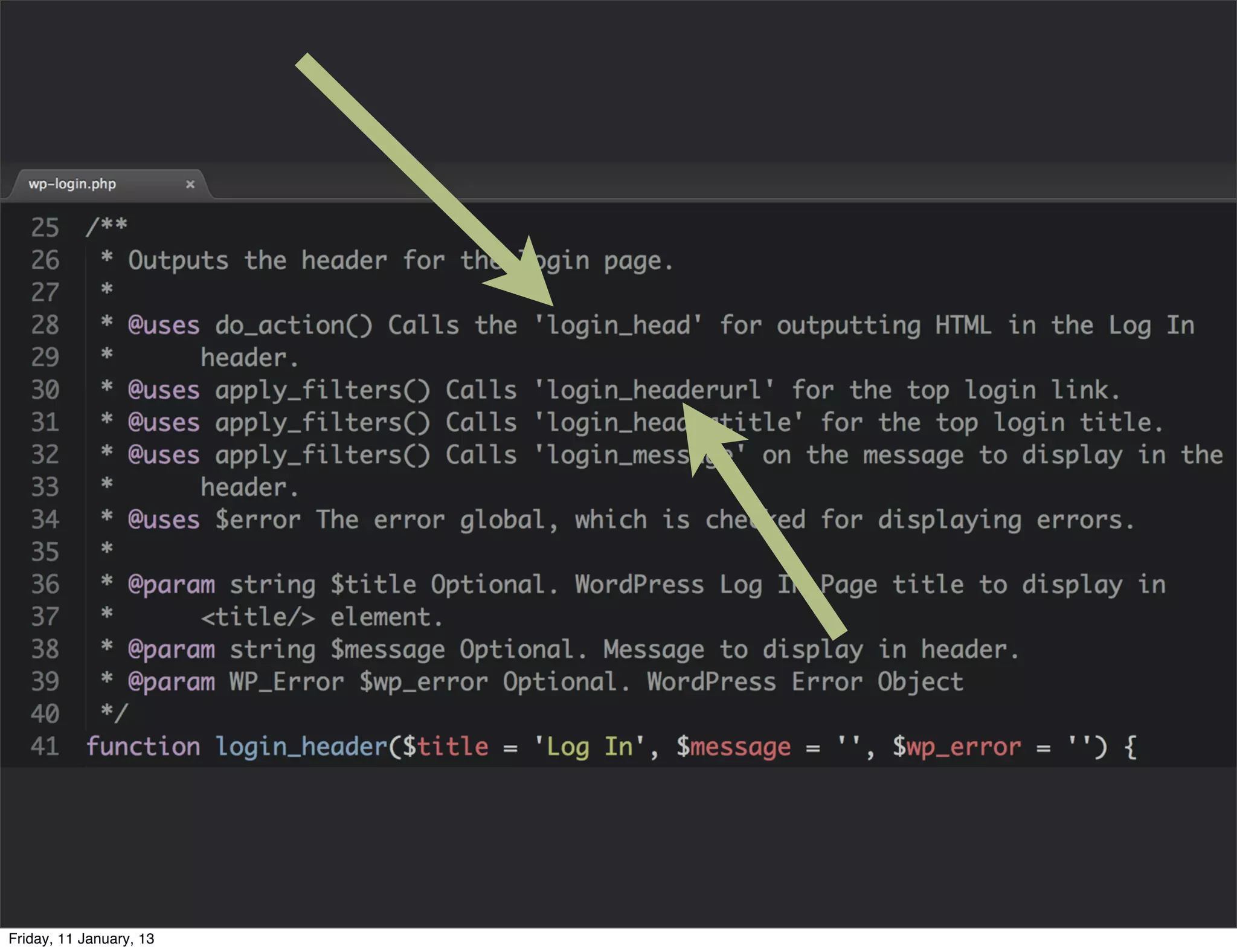Screen dimensions: 1237x952
Task: Click line number 41 in gutter
Action: coord(45,747)
